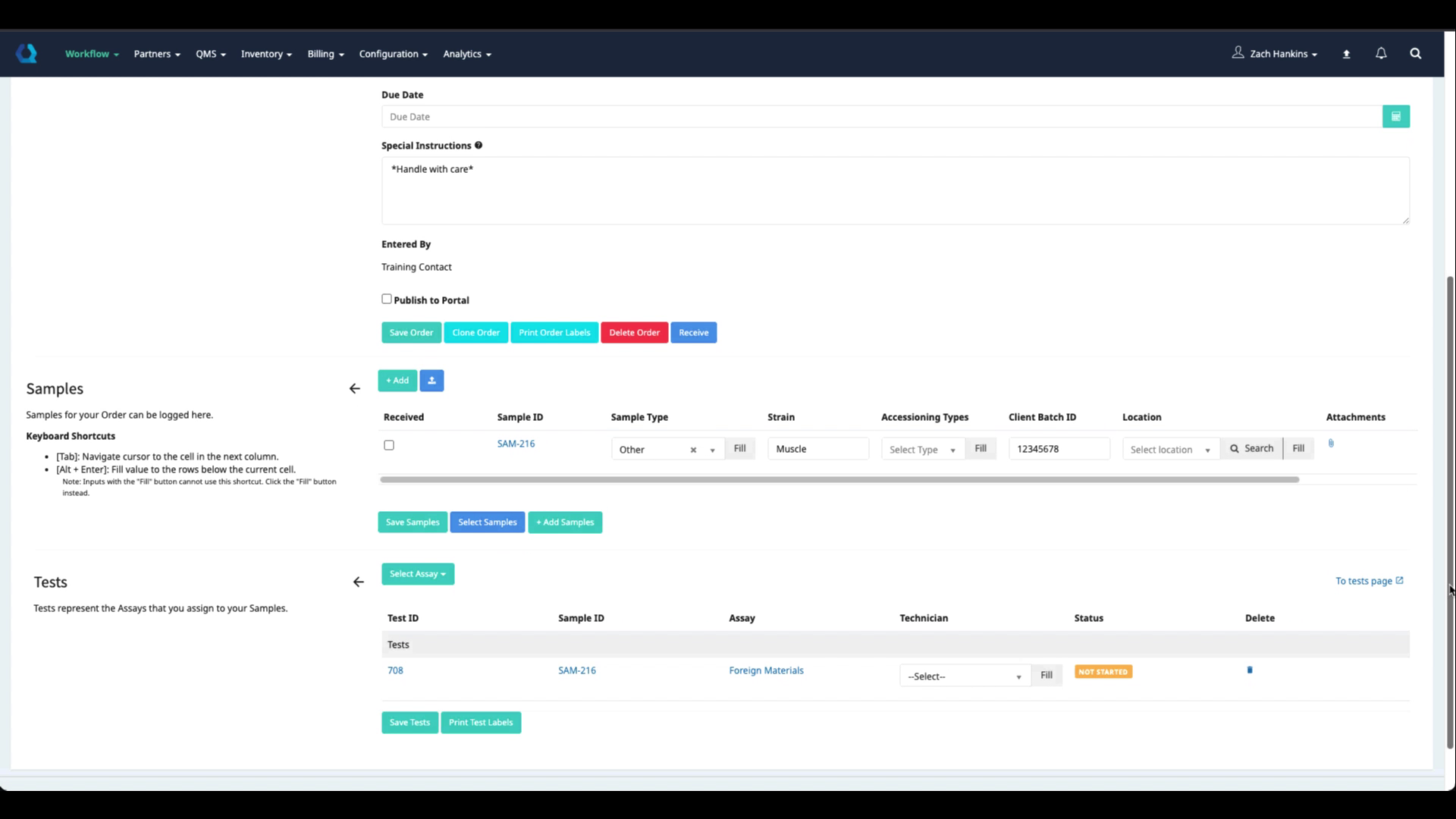1456x819 pixels.
Task: Expand the Technician Select dropdown
Action: click(964, 676)
